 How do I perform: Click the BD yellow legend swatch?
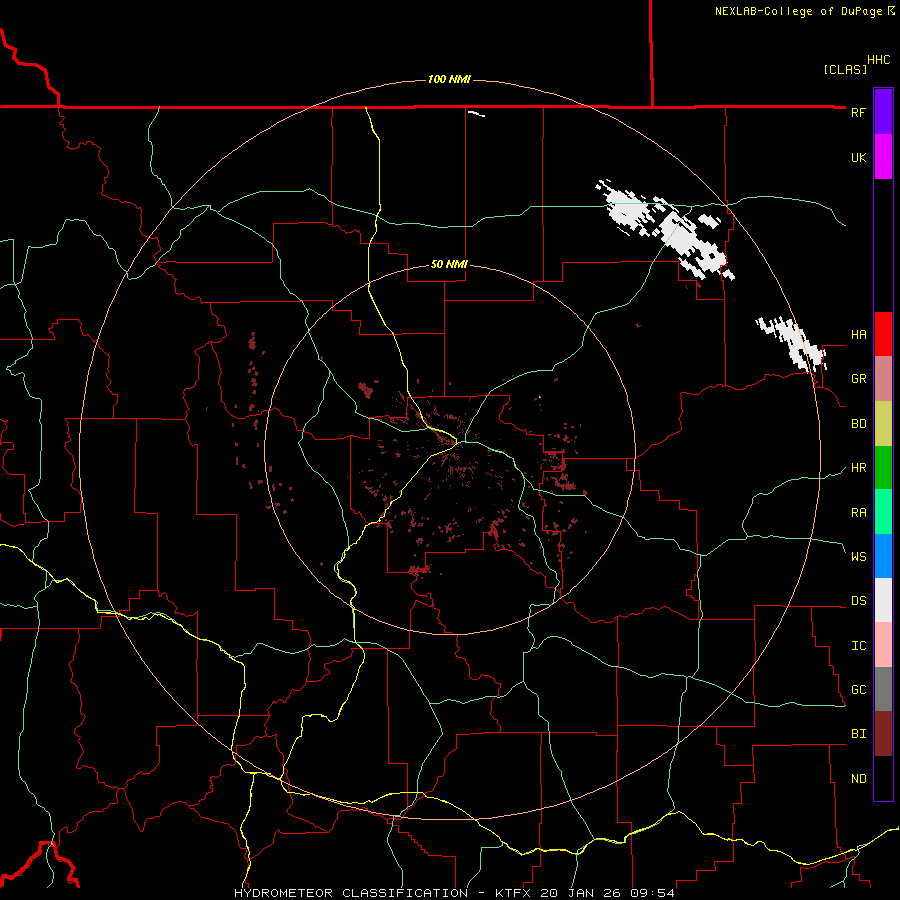[x=883, y=423]
